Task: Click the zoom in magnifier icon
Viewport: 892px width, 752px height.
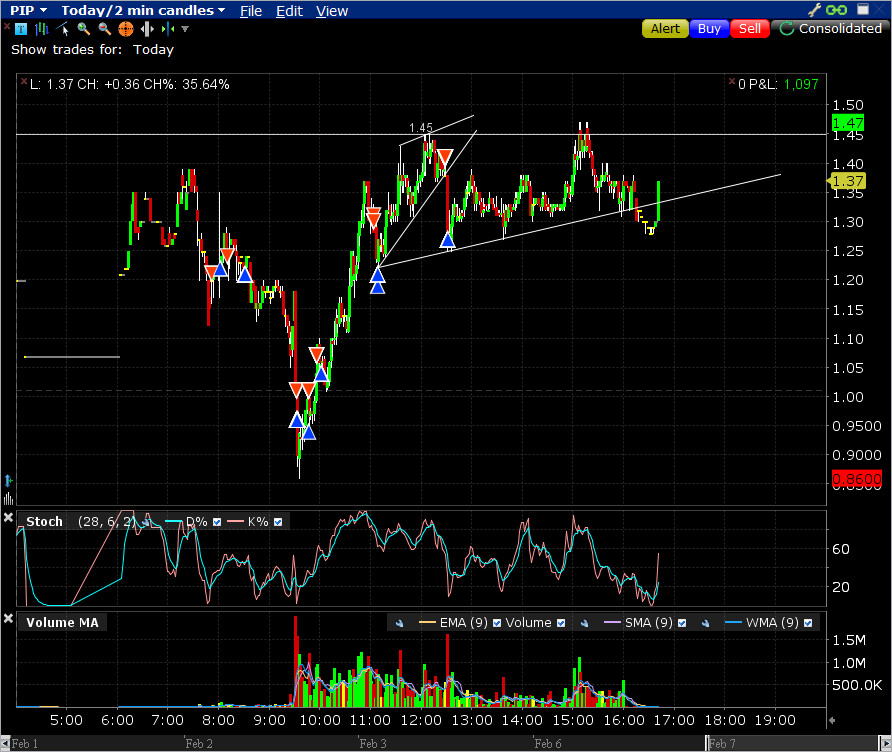Action: (x=84, y=29)
